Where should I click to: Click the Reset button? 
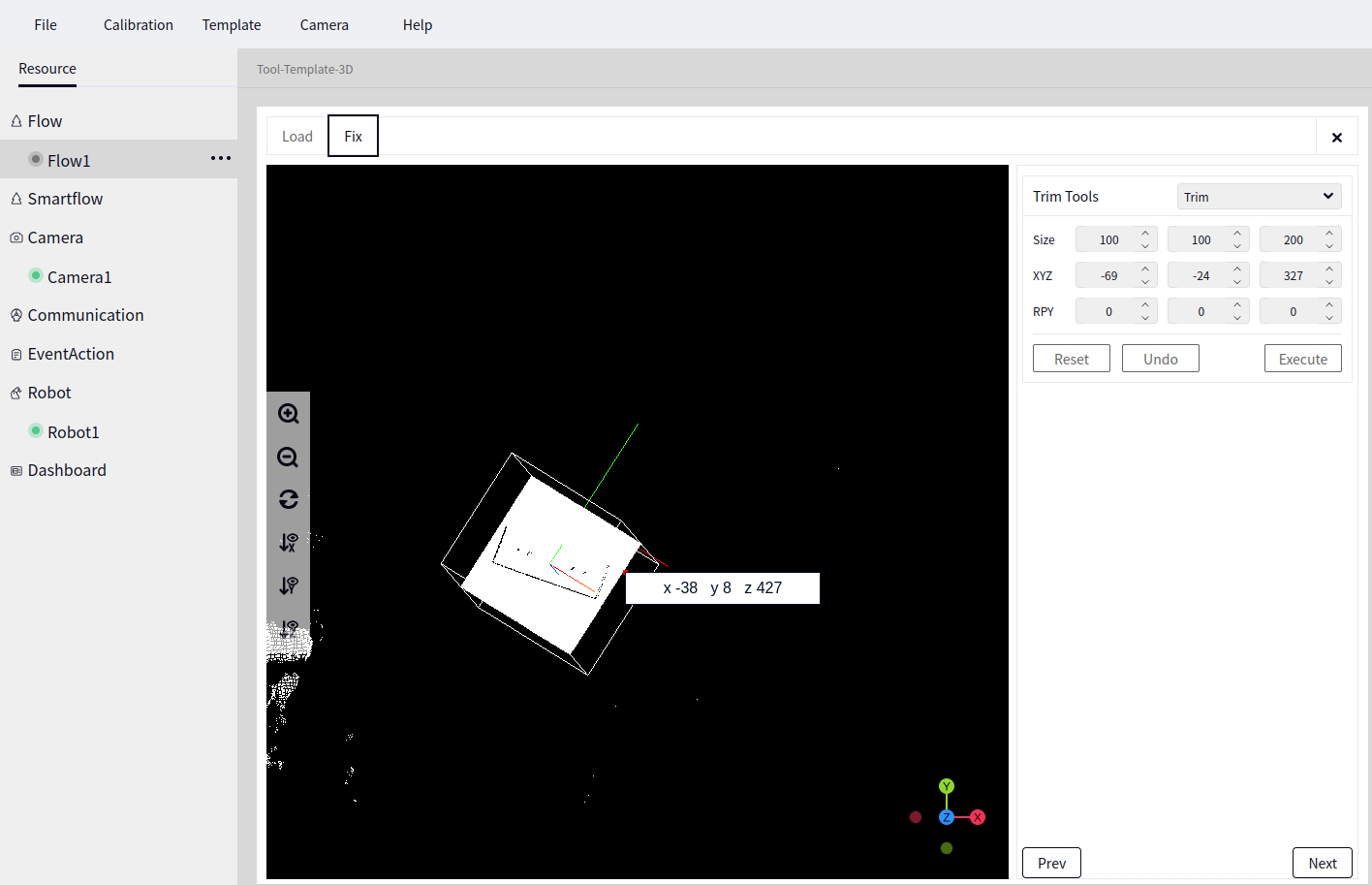click(x=1072, y=359)
